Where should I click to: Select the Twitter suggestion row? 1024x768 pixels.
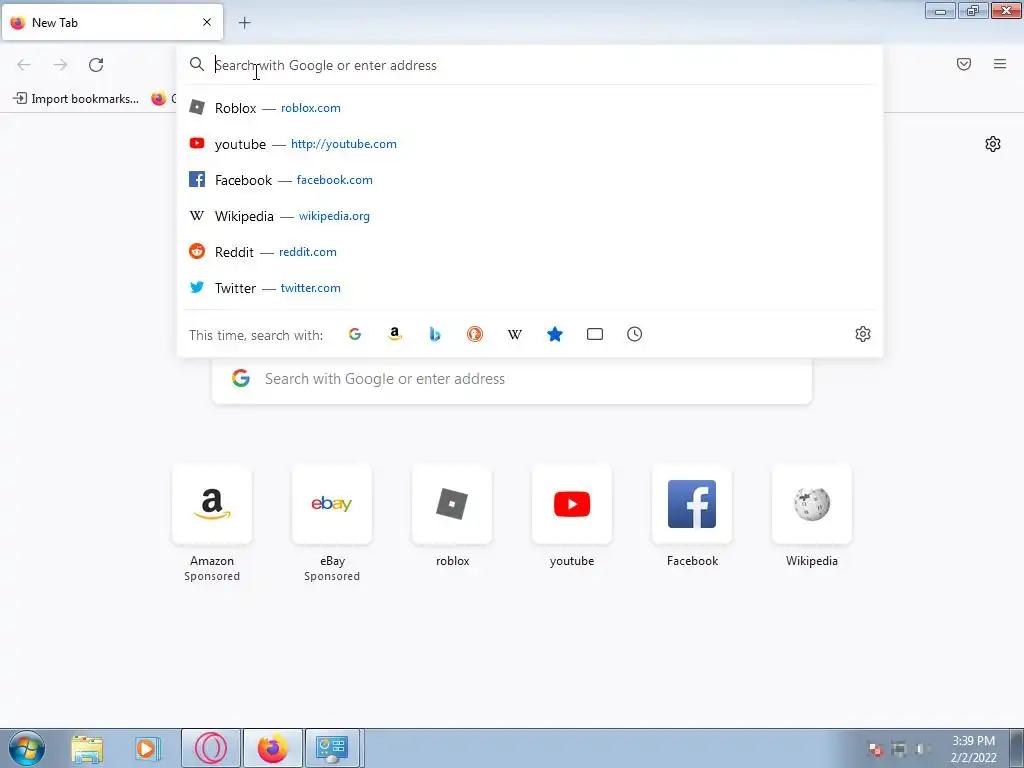530,287
